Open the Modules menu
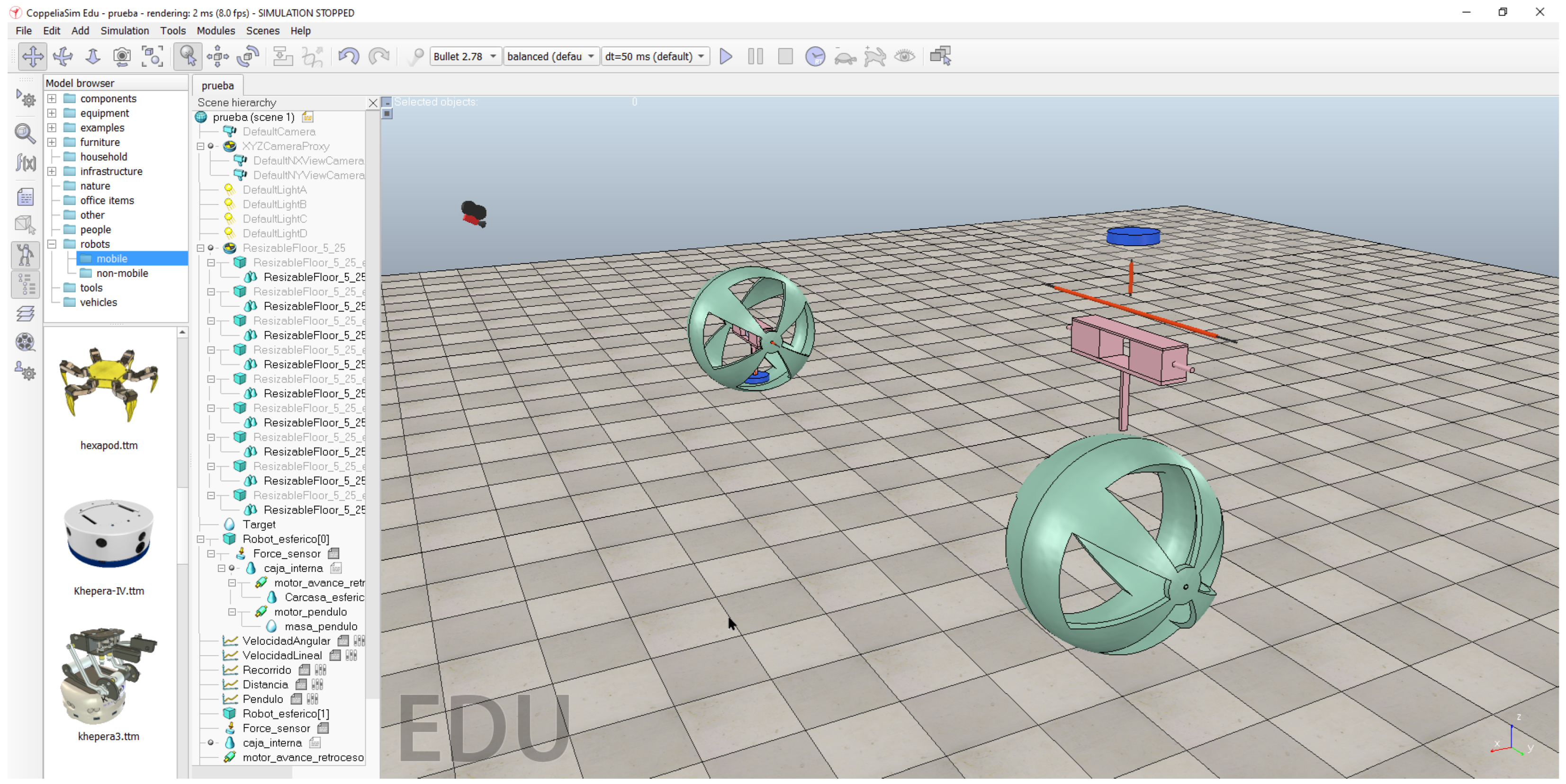Screen dimensions: 1566x784 (x=215, y=30)
